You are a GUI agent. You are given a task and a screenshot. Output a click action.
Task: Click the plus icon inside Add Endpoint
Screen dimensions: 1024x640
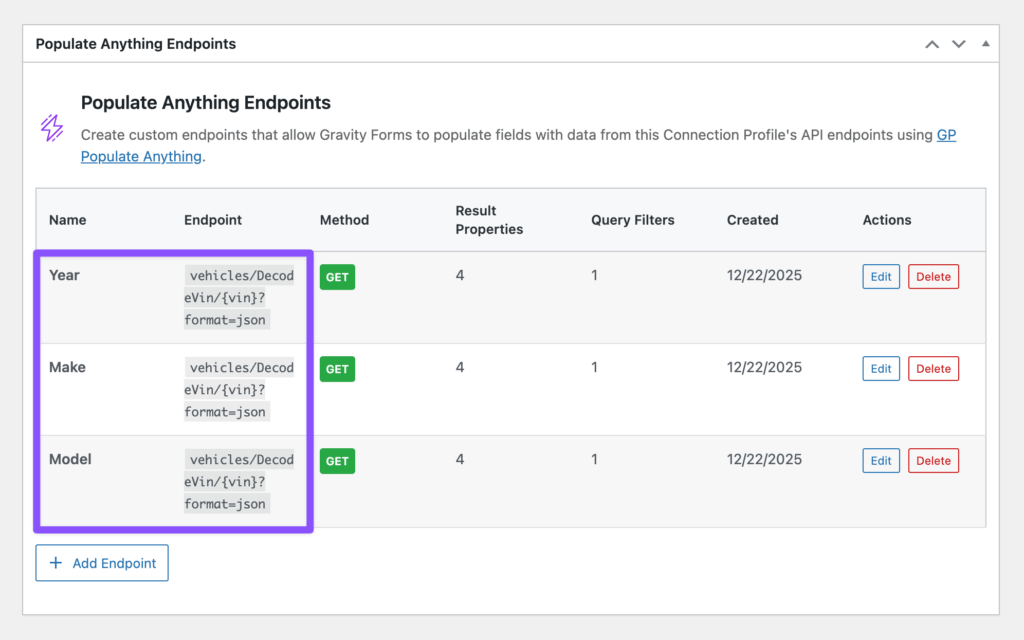(55, 563)
